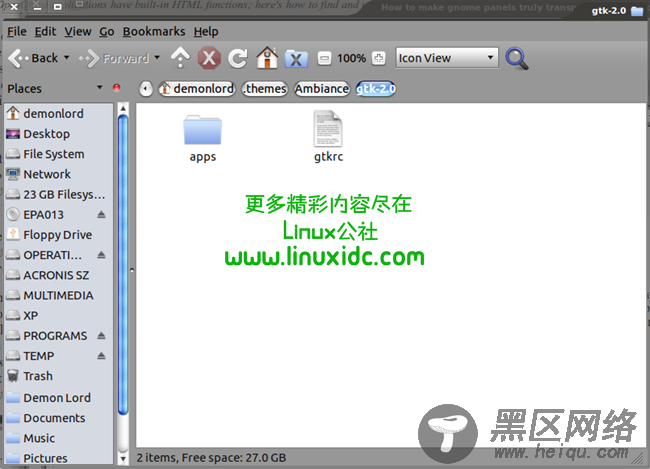This screenshot has height=469, width=650.
Task: Open Documents bookmark folder
Action: (58, 418)
